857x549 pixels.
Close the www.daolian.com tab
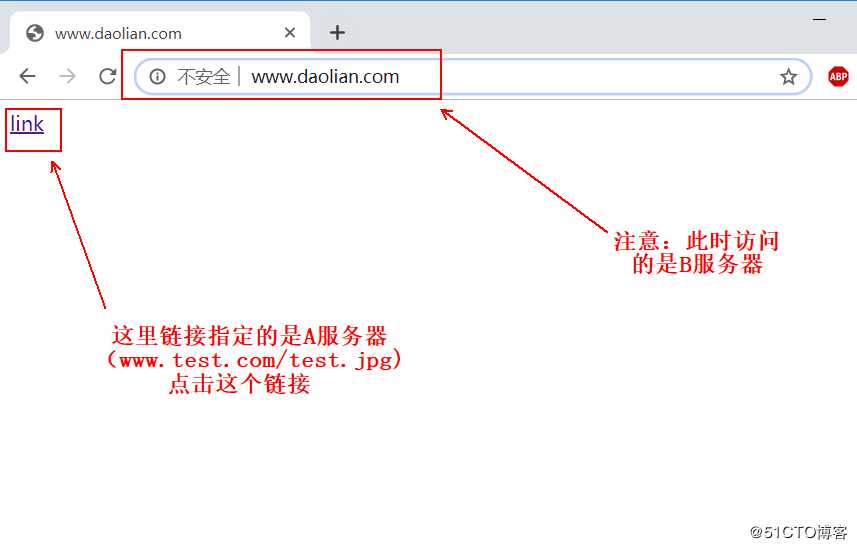click(290, 33)
